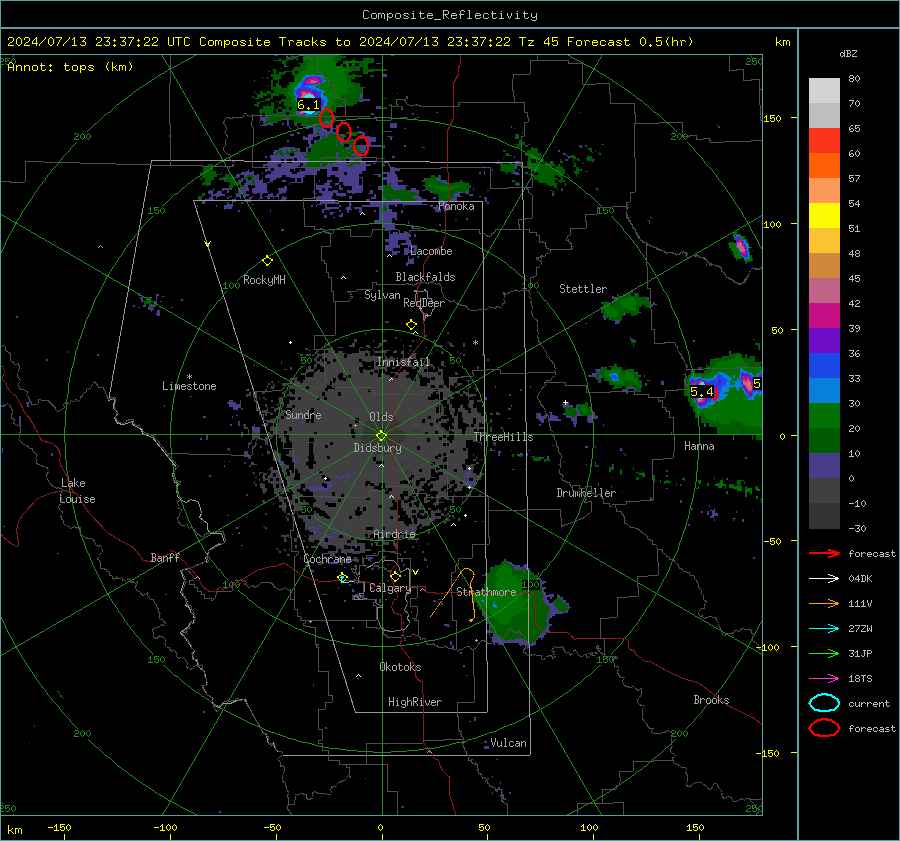Click the Hanna label
900x841 pixels.
click(x=699, y=446)
